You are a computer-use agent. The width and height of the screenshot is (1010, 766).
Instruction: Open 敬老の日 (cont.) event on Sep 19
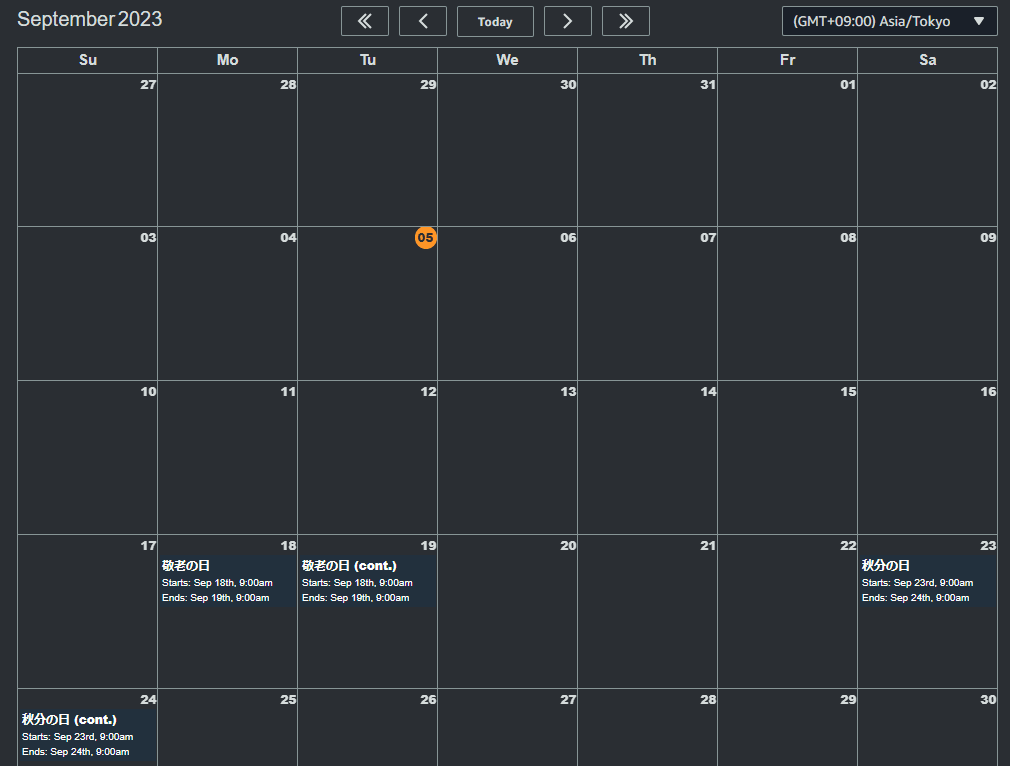point(367,581)
